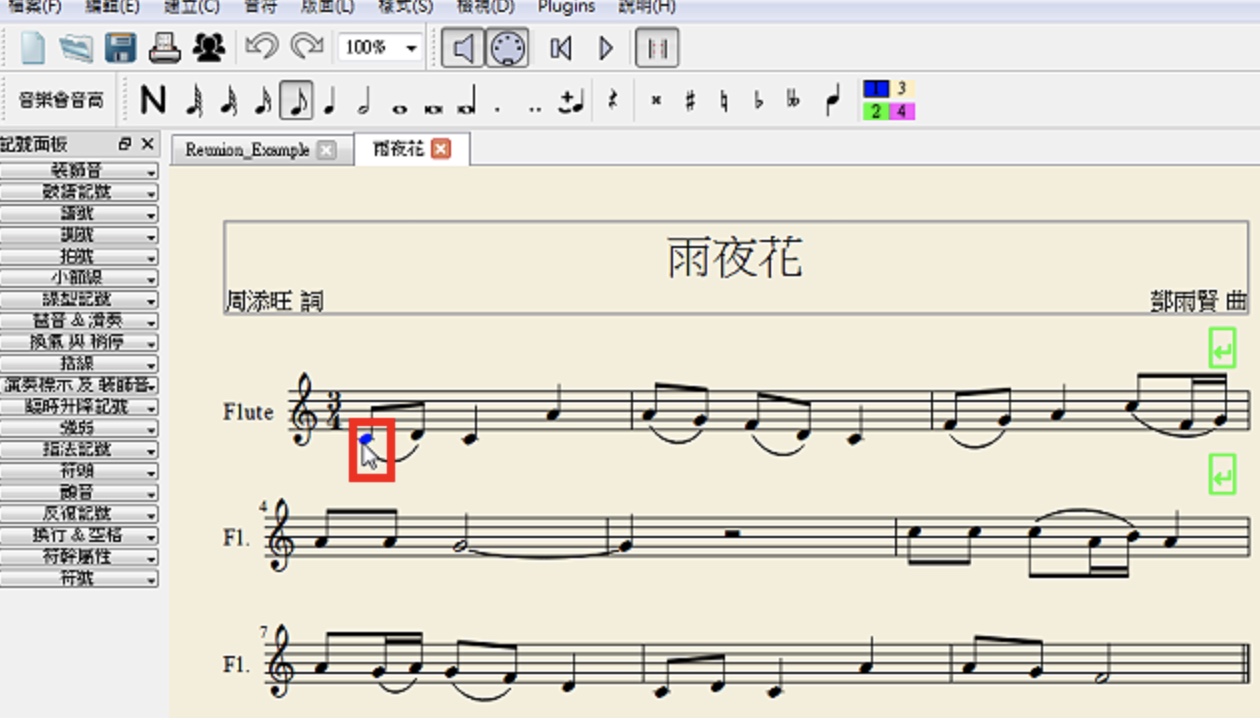Apply the flat accidental
This screenshot has height=720, width=1260.
point(759,101)
